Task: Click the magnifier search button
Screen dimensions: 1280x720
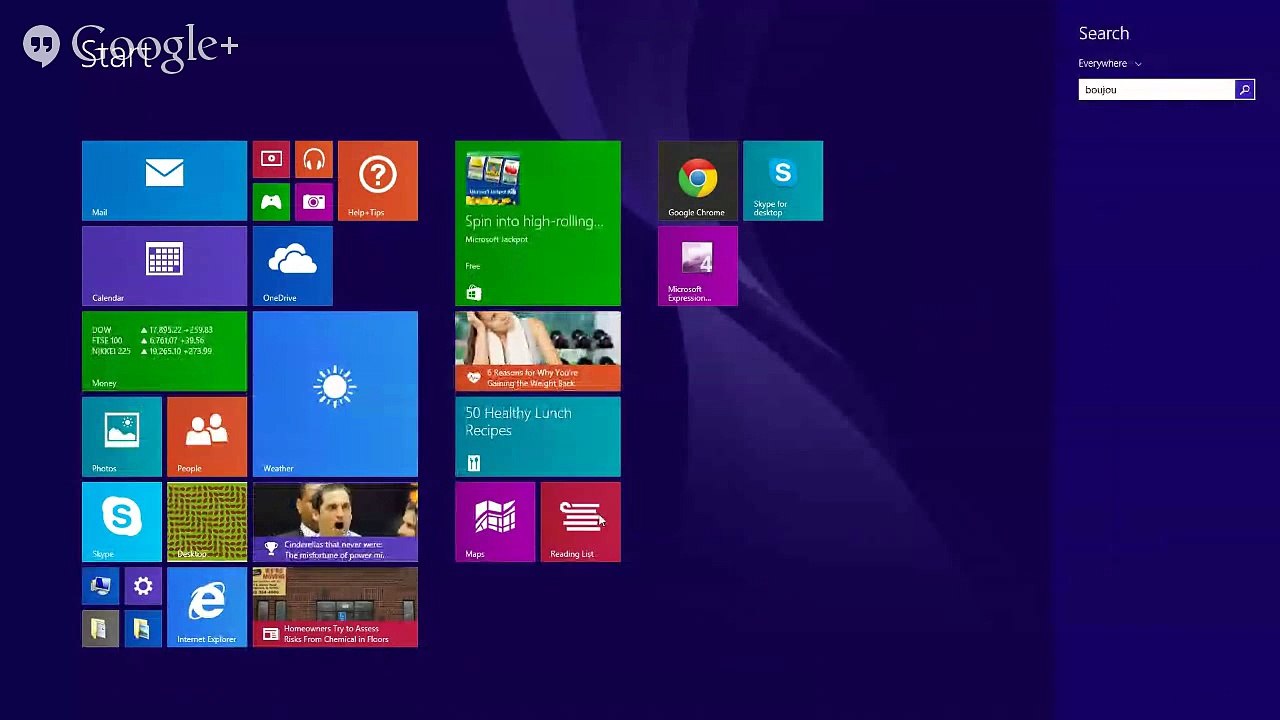Action: [x=1245, y=90]
